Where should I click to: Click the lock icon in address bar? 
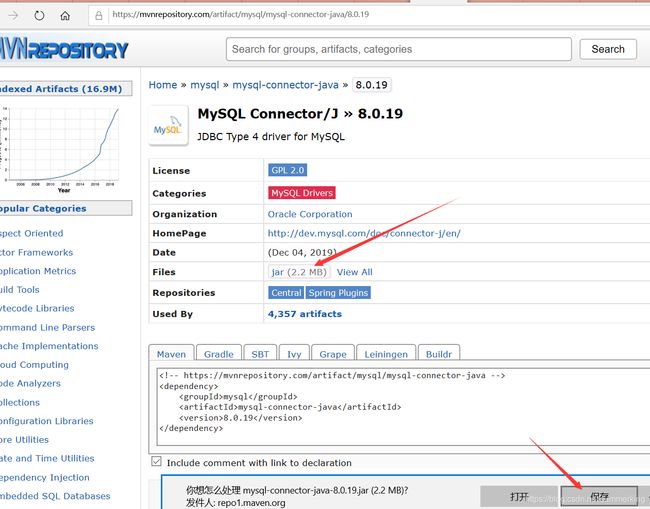[99, 16]
